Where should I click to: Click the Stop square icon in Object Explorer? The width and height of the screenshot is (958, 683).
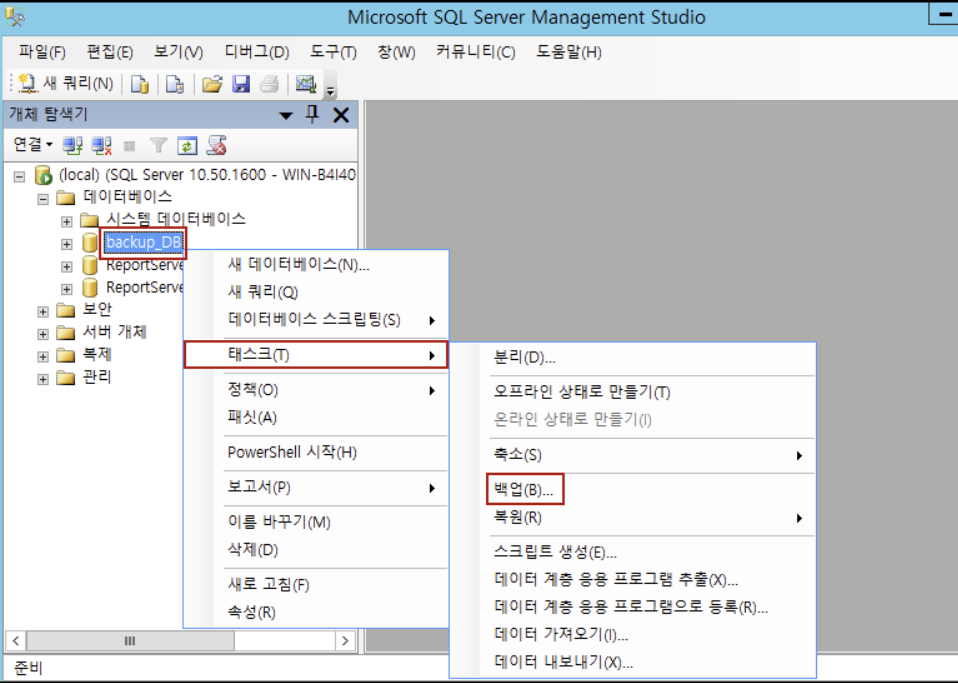pyautogui.click(x=130, y=146)
